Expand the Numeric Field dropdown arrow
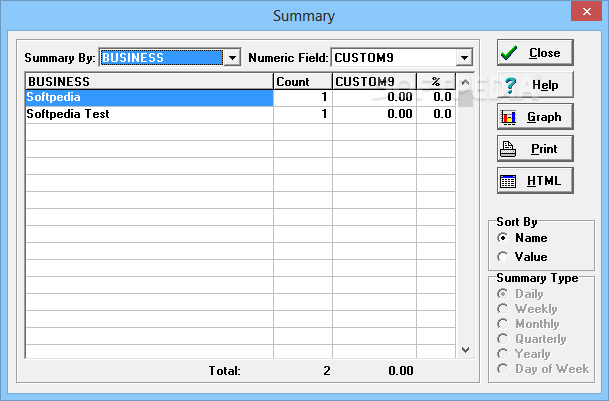 (464, 58)
